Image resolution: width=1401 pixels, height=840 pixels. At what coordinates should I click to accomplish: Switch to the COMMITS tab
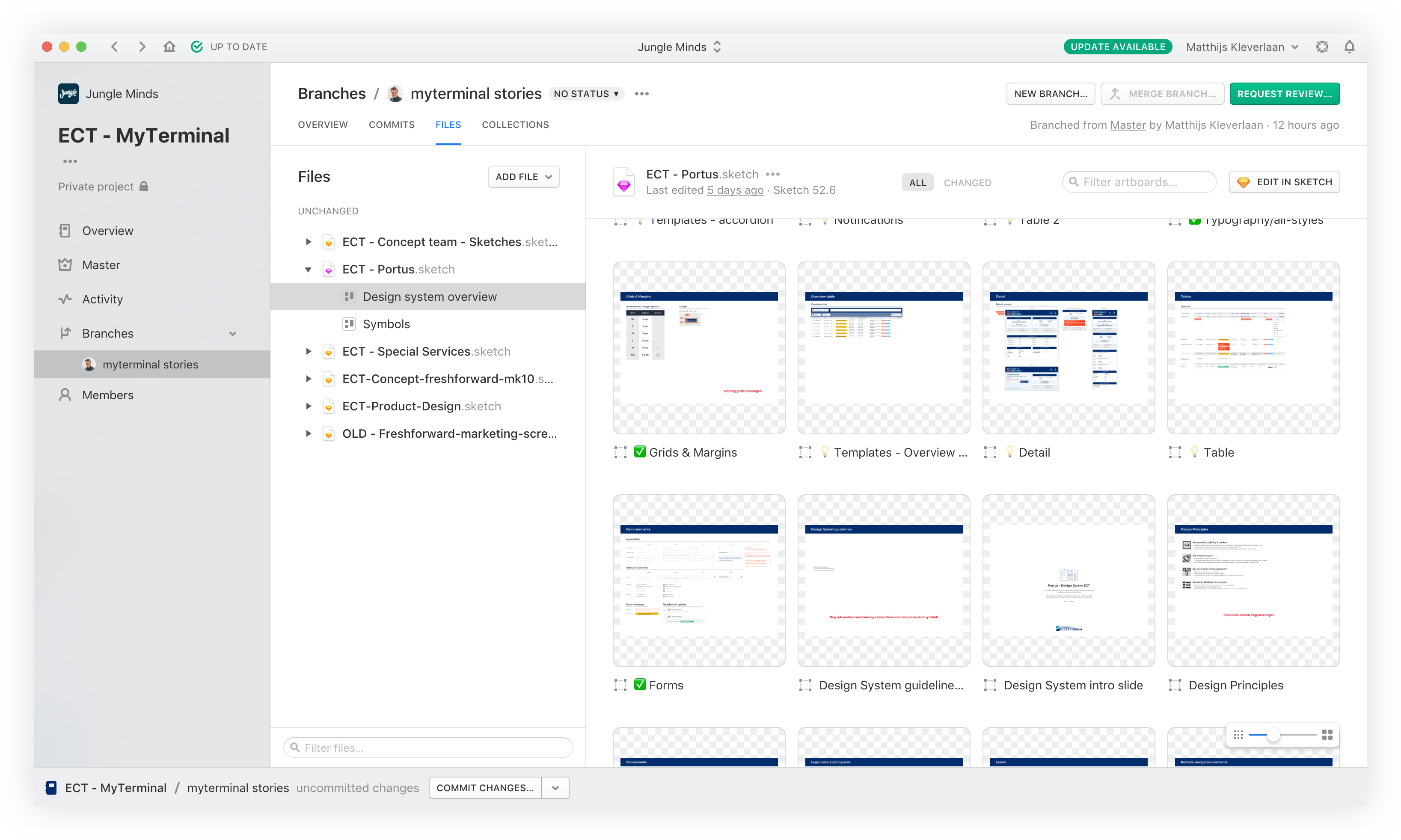click(391, 125)
